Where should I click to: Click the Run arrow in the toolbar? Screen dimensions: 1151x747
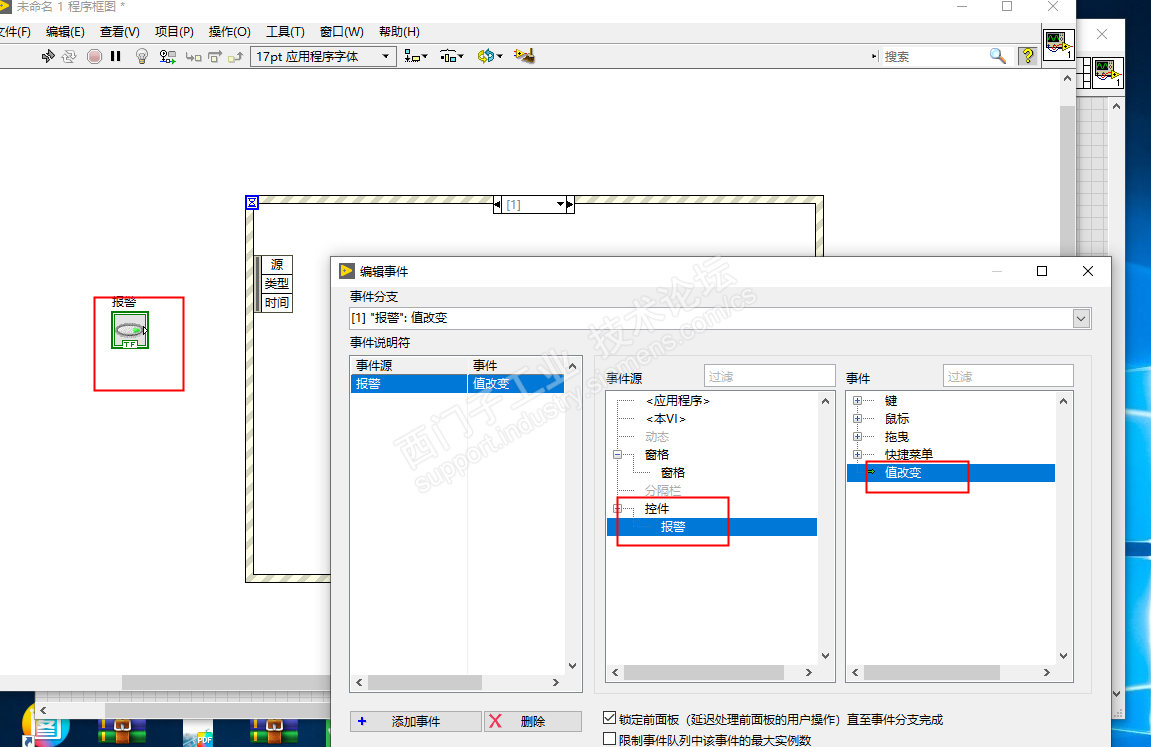tap(48, 57)
